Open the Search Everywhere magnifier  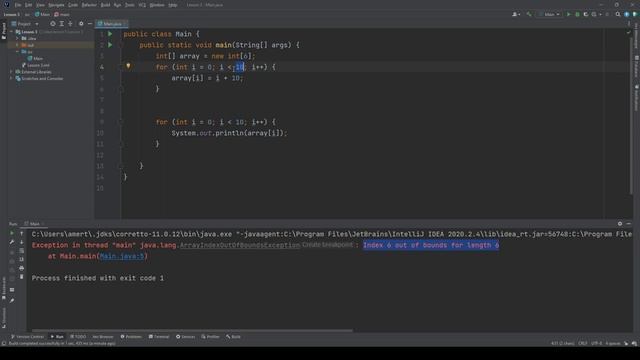pyautogui.click(x=618, y=14)
